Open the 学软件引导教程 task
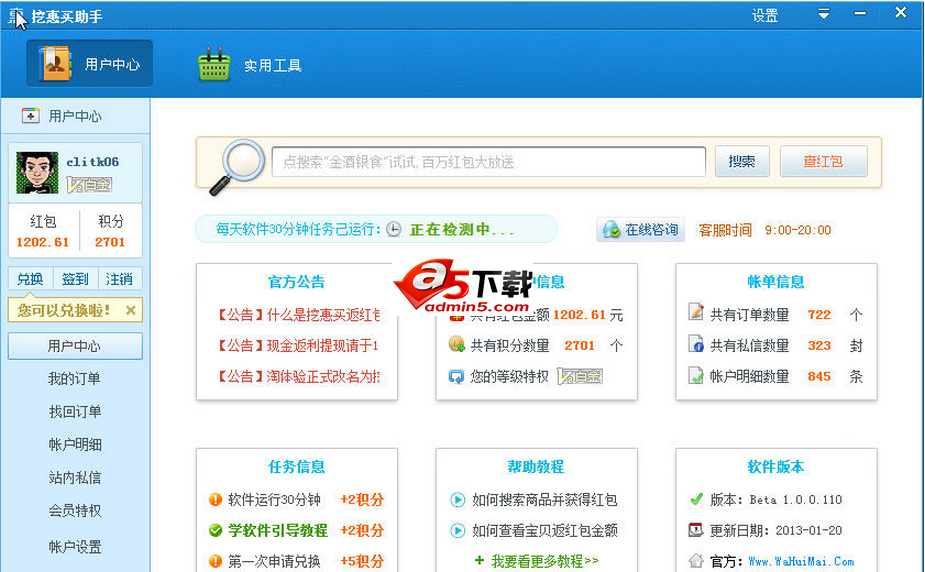Screen dimensions: 925x572 [278, 530]
